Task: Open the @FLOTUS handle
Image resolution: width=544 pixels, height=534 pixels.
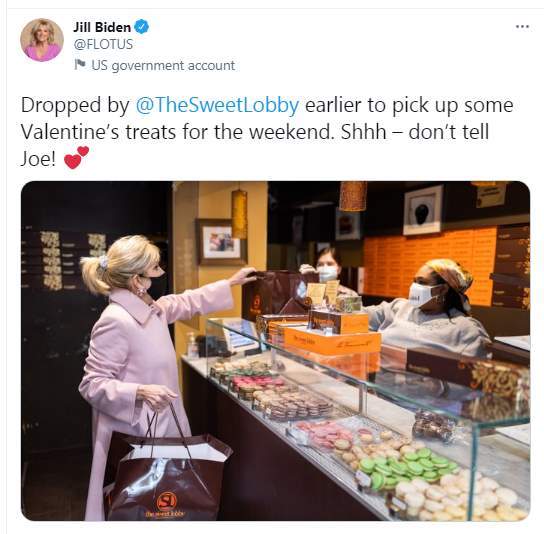Action: point(103,44)
